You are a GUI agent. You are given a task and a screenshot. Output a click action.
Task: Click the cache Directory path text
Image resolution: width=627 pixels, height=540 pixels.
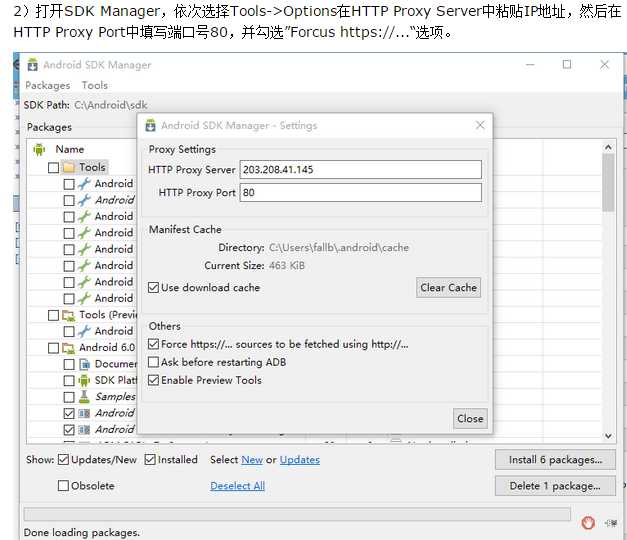[339, 248]
